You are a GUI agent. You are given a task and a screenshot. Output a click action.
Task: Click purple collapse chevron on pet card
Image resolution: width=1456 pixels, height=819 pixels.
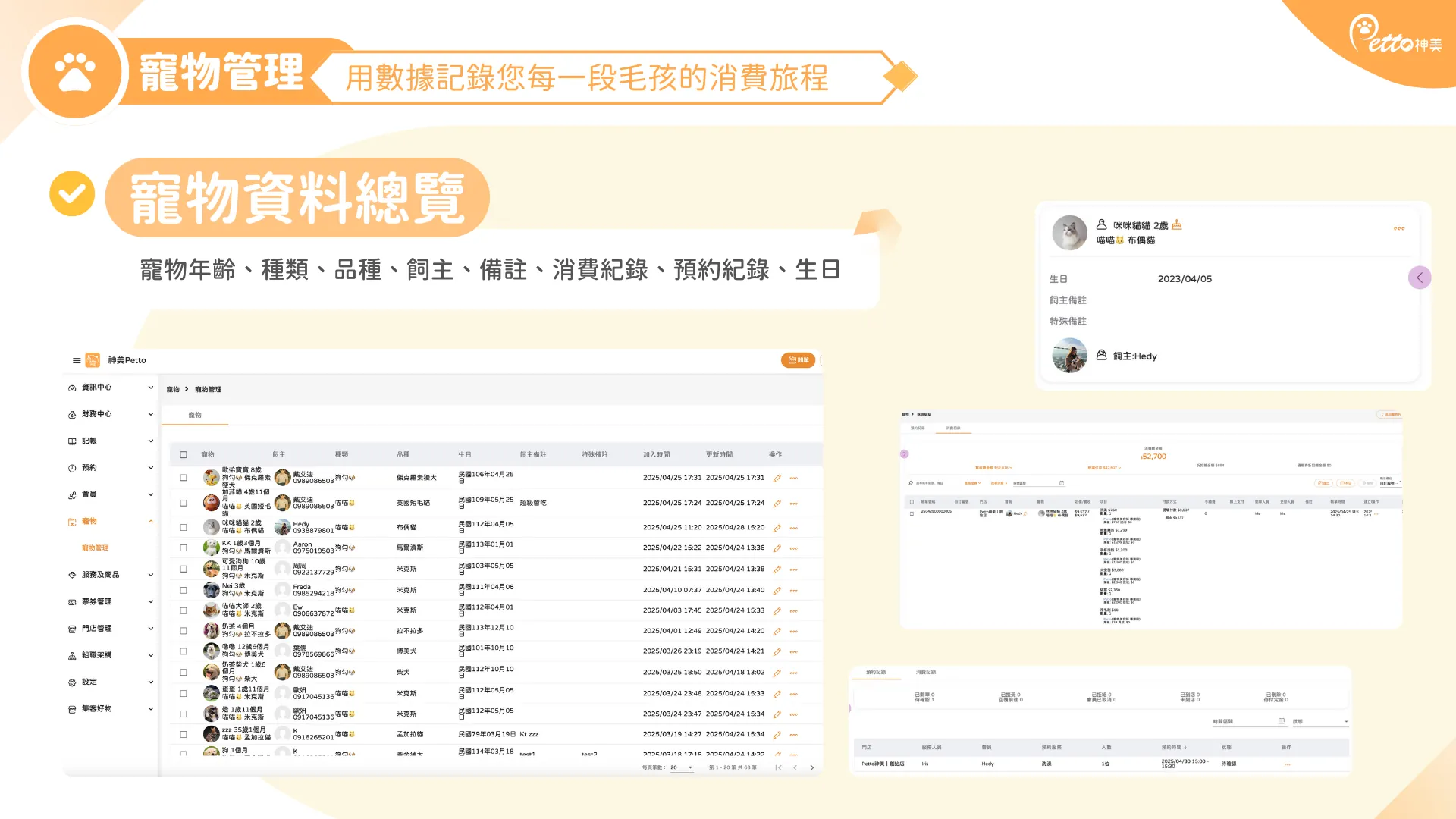(x=1420, y=278)
